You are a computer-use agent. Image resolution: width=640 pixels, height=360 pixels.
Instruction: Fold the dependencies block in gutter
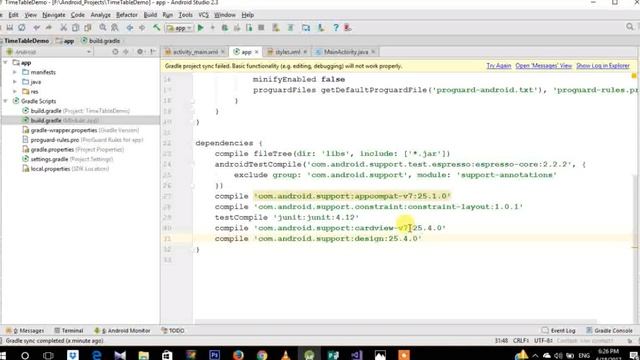tap(193, 143)
